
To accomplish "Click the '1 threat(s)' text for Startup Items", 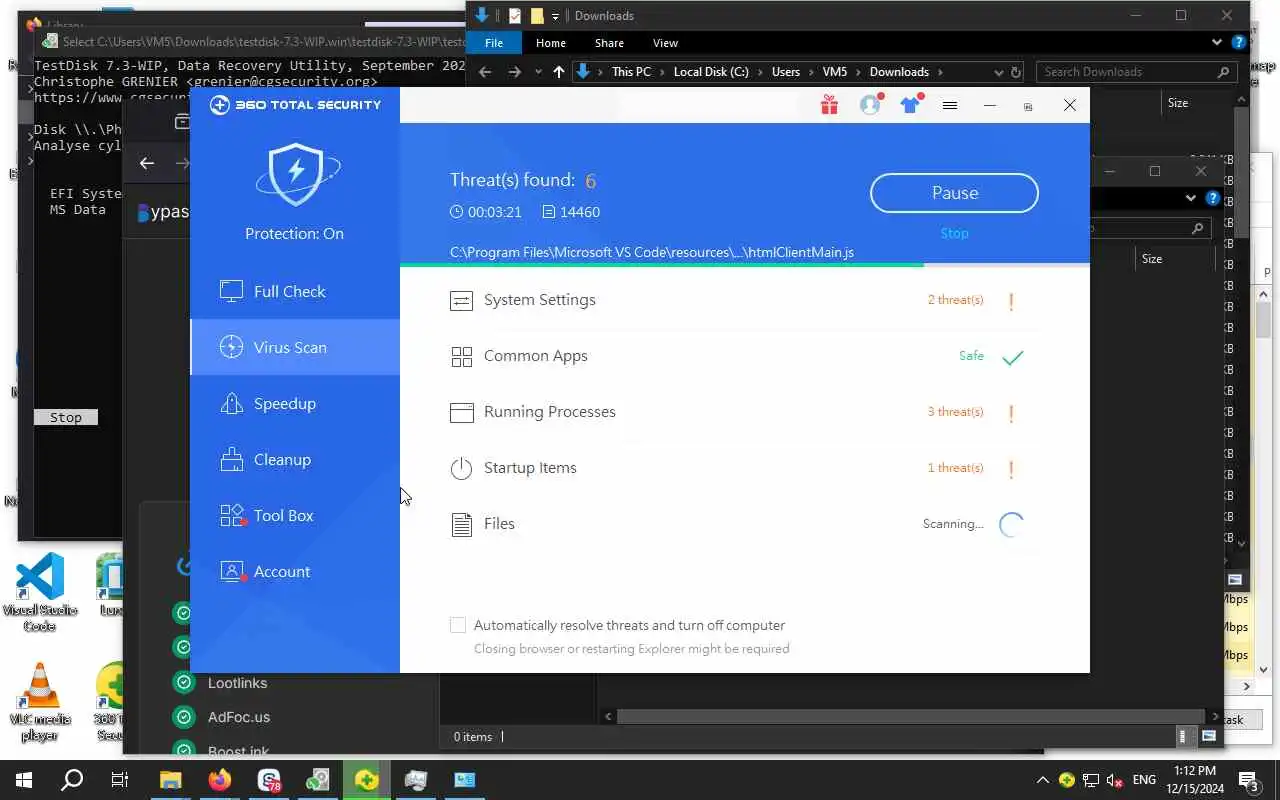I will point(955,468).
